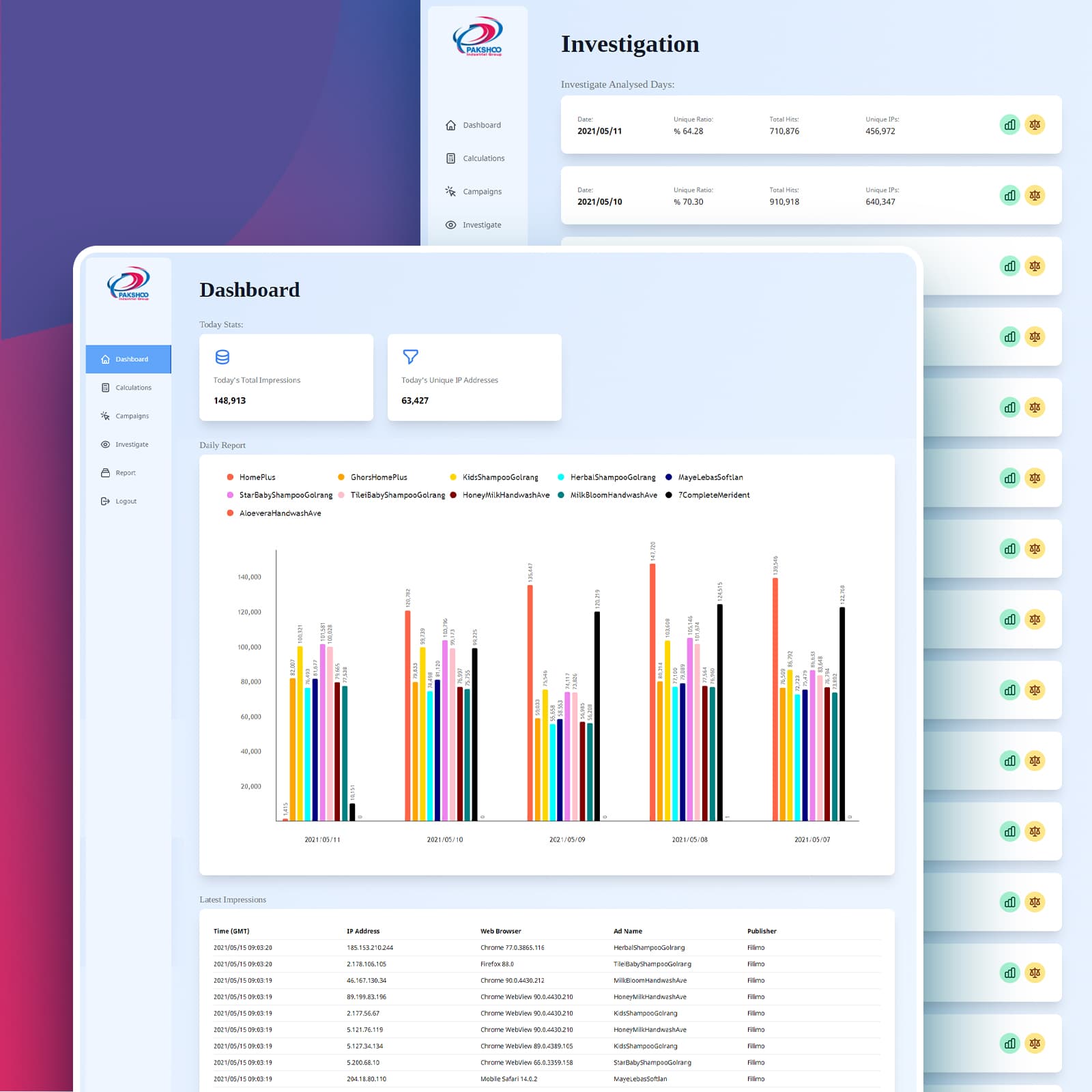The image size is (1092, 1092).
Task: Click the funnel icon on Unique IP Addresses card
Action: click(410, 357)
